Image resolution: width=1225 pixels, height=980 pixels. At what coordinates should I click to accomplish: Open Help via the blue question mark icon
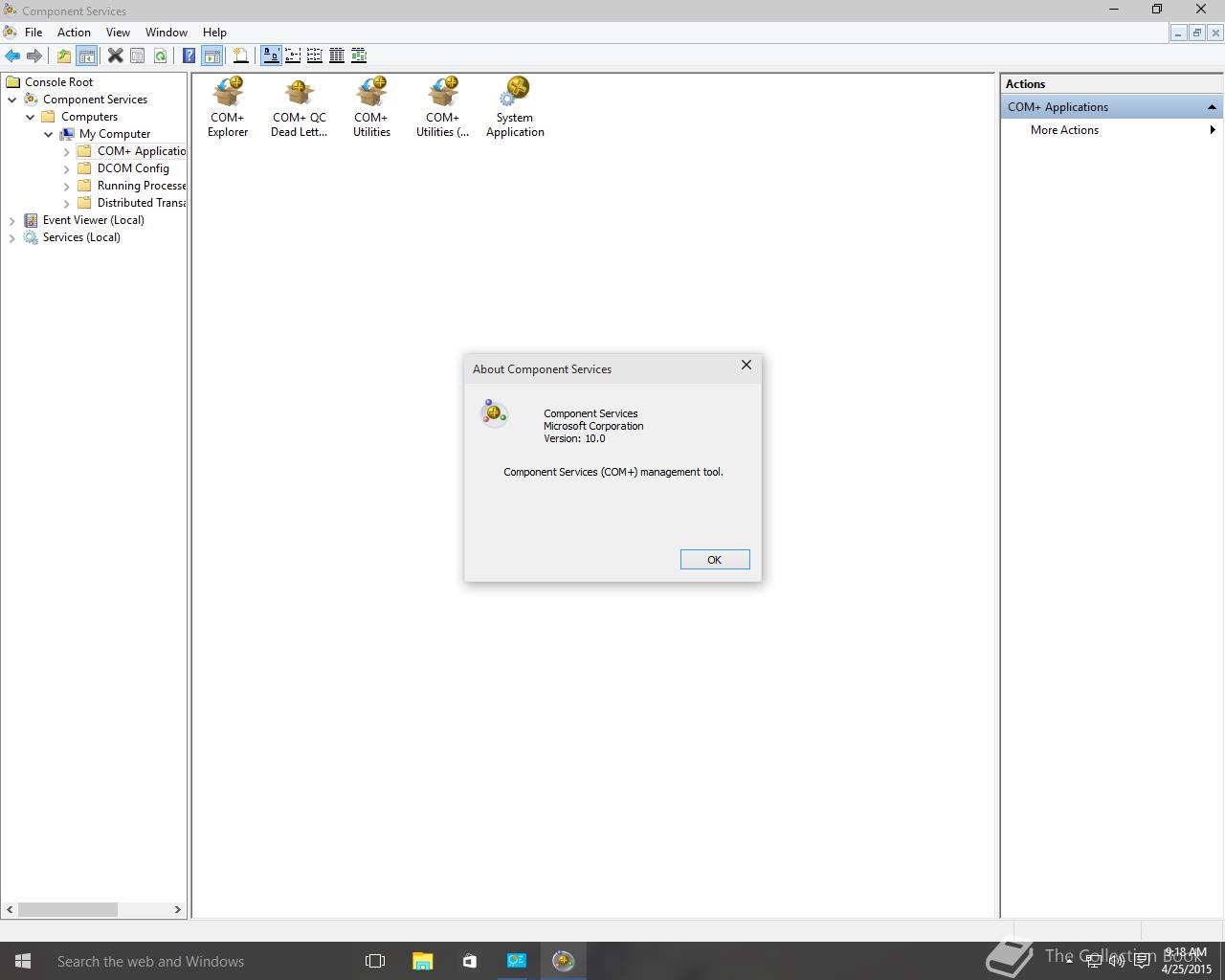tap(189, 56)
